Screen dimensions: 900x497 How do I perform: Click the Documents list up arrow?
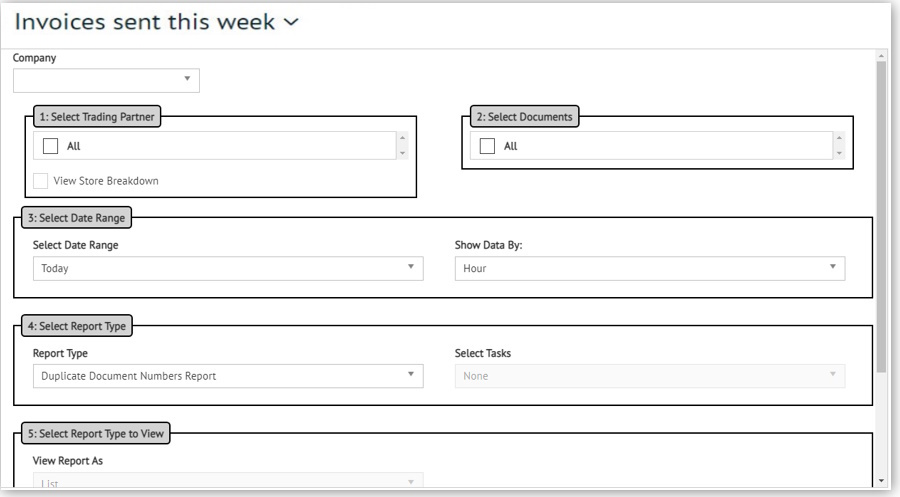[x=838, y=138]
